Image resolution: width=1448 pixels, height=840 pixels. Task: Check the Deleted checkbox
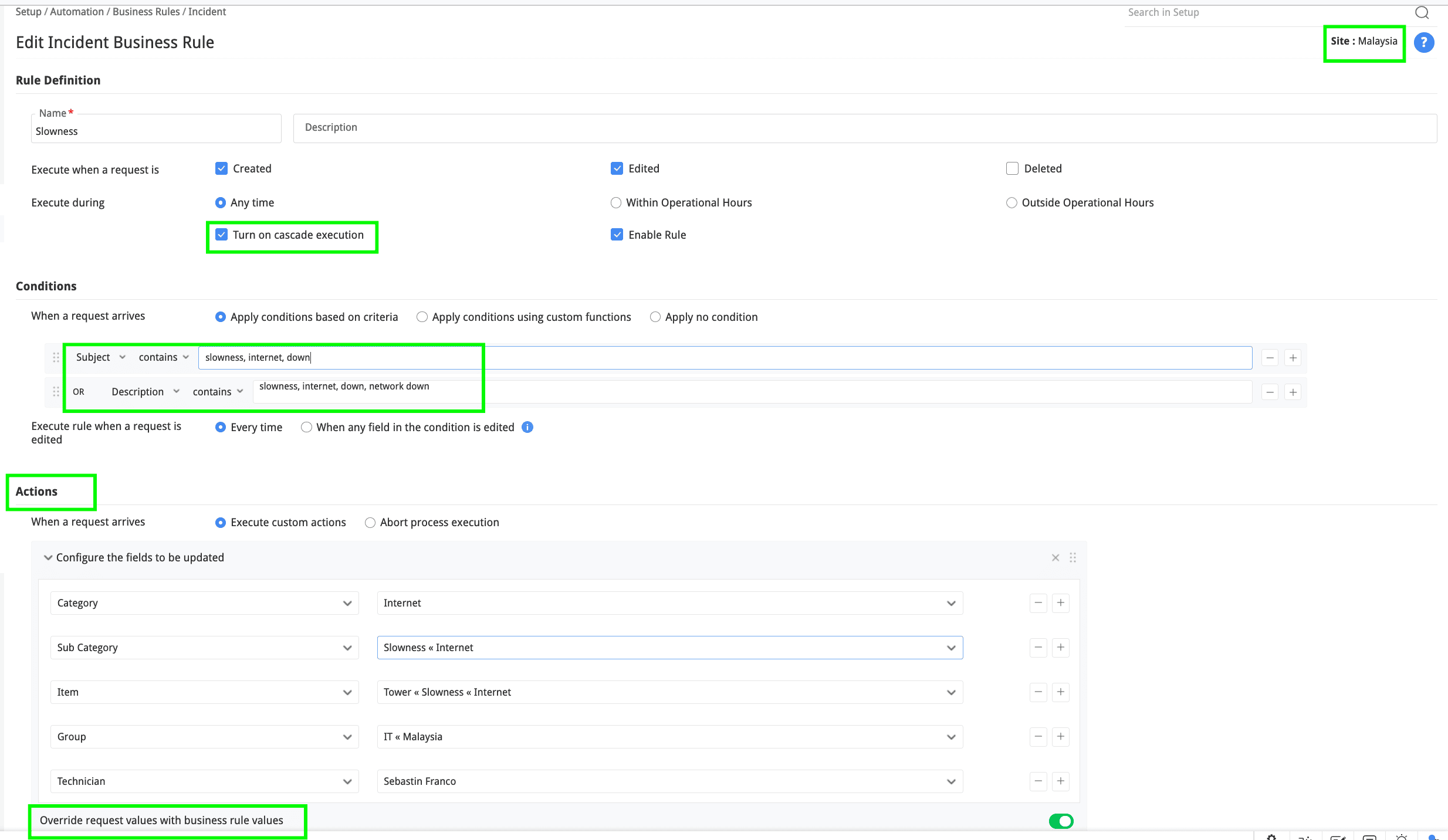click(x=1012, y=169)
